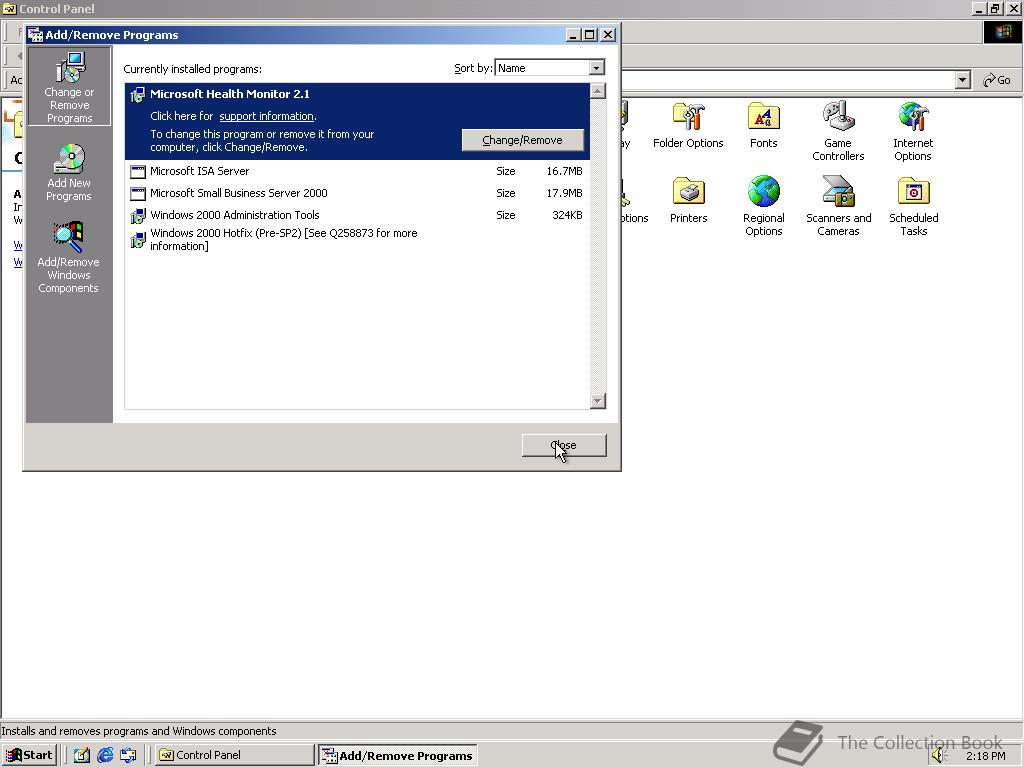Click the Windows 2000 Administration Tools icon

pyautogui.click(x=137, y=216)
